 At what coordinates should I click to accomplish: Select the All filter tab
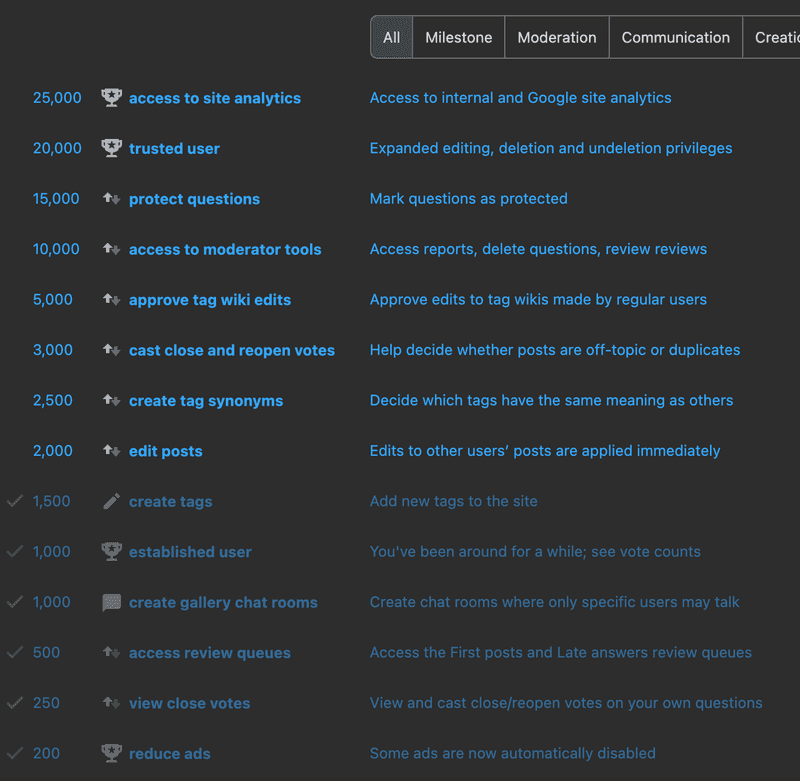[391, 37]
